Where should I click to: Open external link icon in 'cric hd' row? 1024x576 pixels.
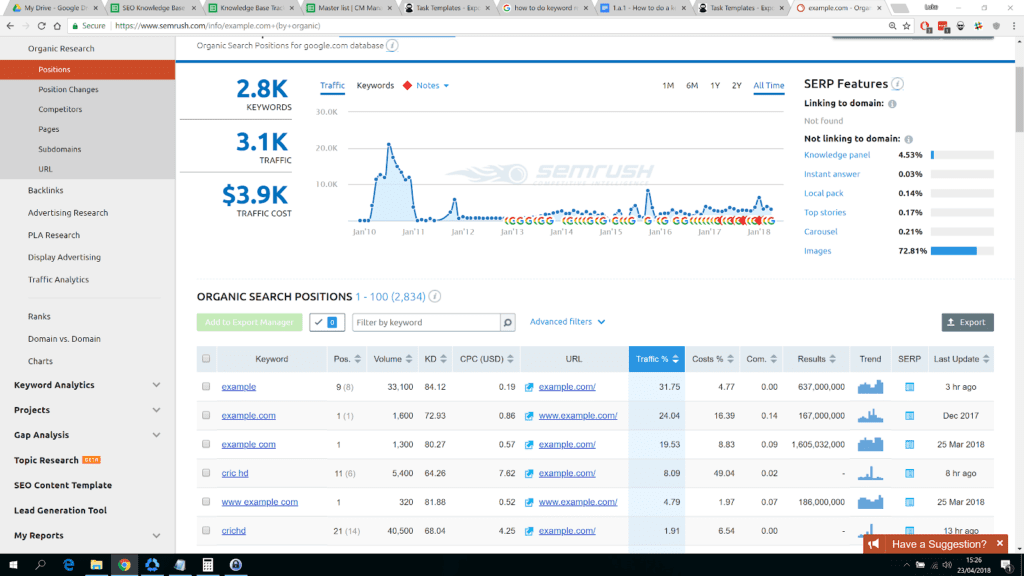[529, 473]
